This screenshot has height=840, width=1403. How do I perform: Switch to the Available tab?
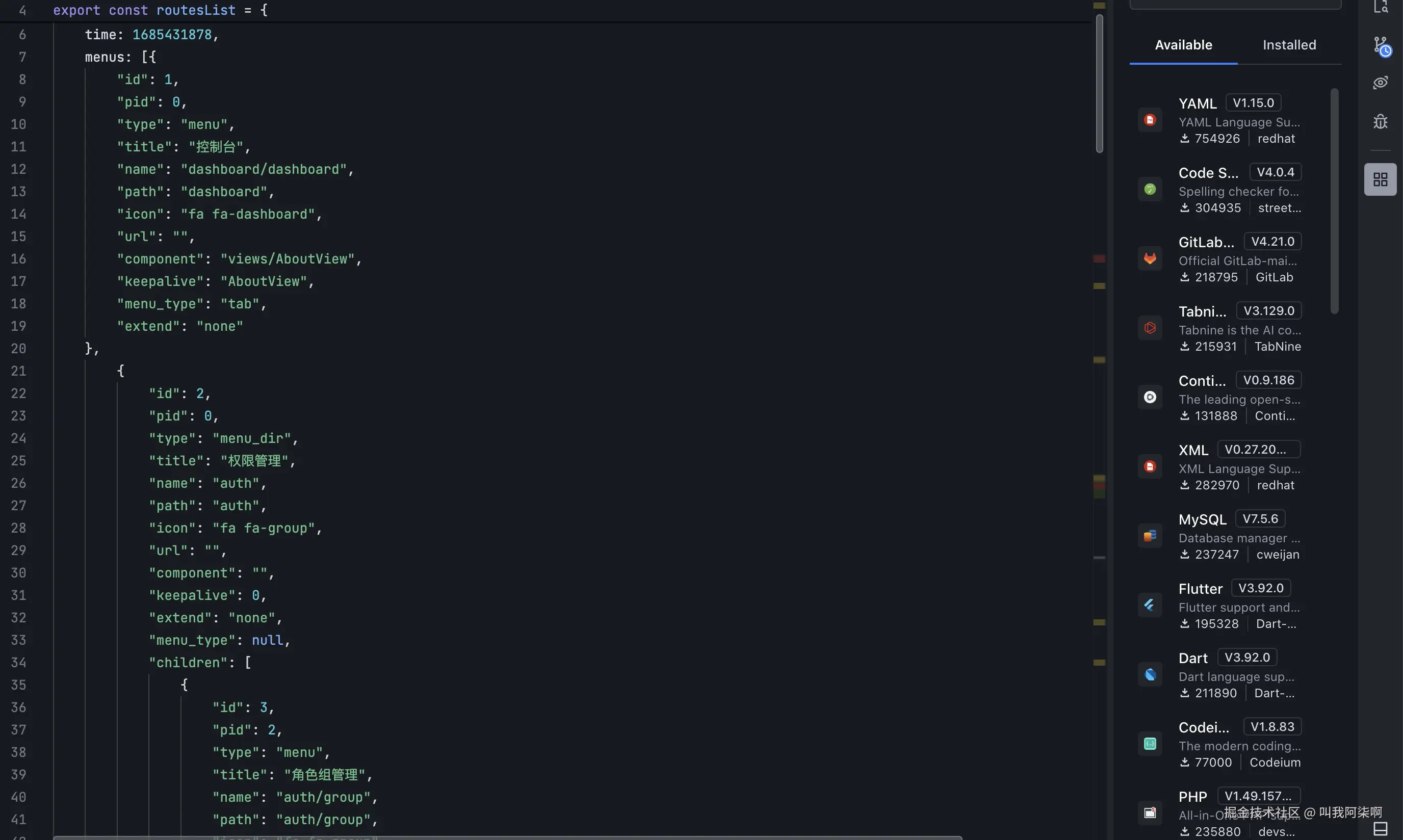point(1183,45)
